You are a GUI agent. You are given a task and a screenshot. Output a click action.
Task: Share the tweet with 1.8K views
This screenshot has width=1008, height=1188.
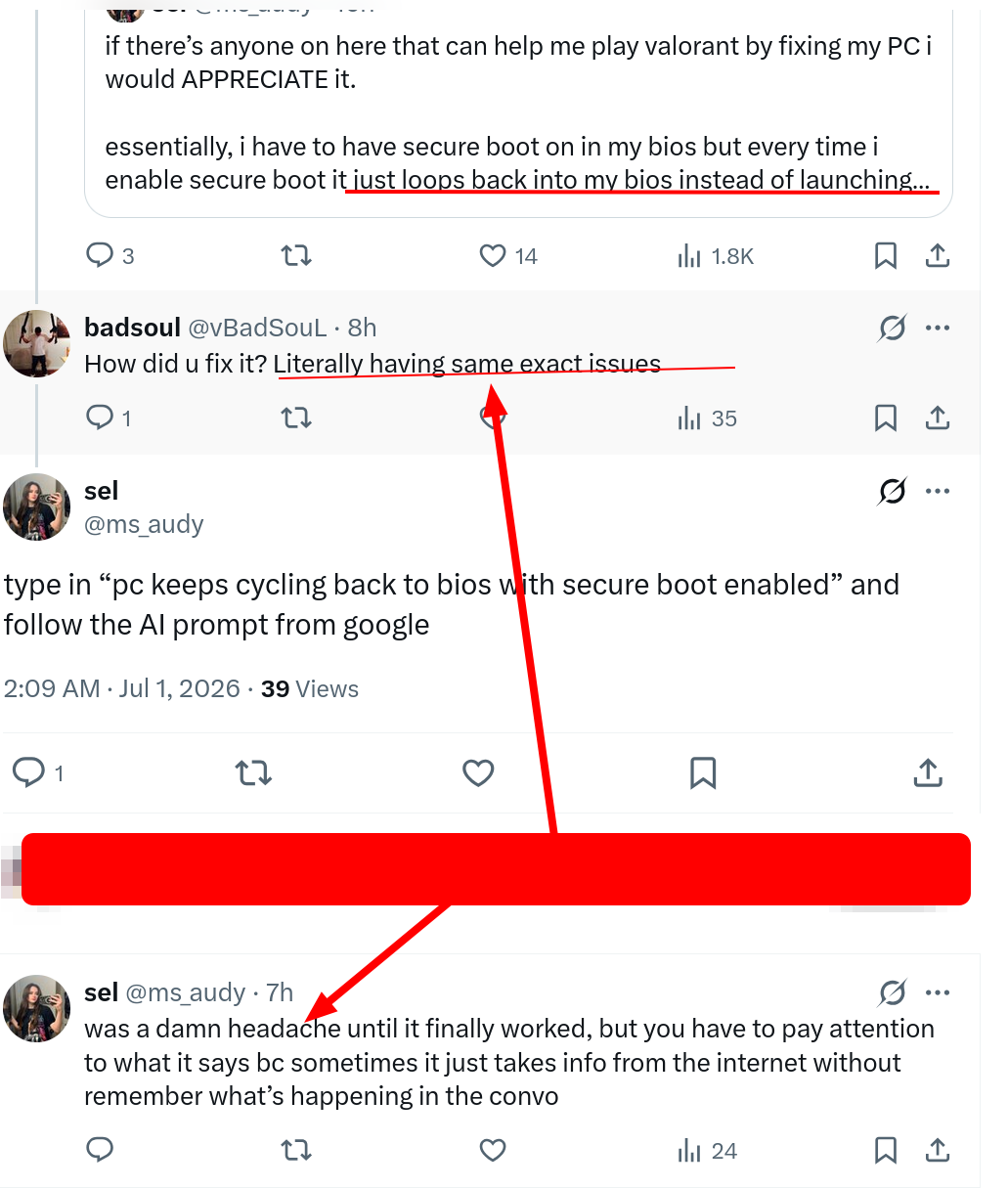tap(938, 256)
